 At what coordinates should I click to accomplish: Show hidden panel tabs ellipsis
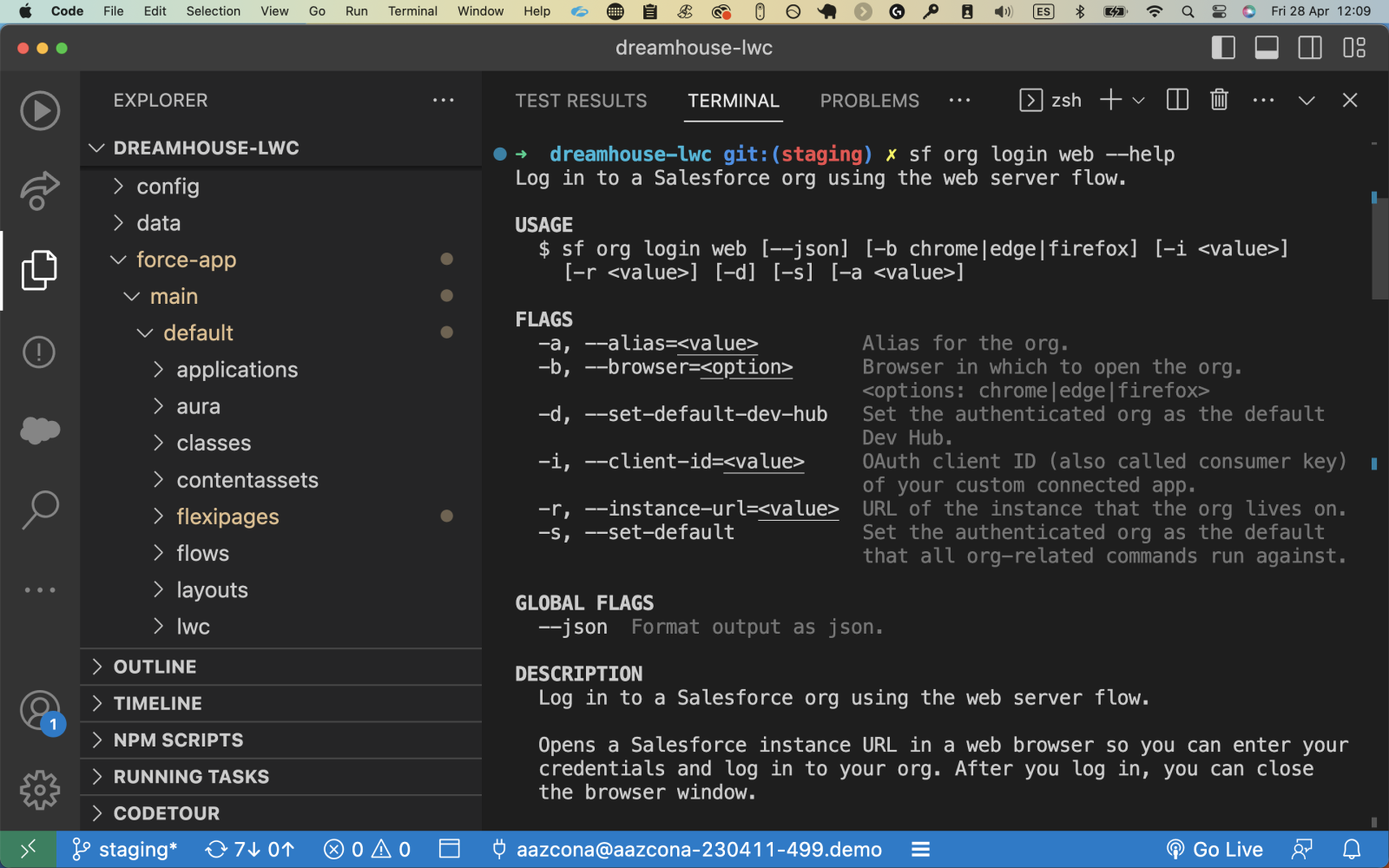(x=959, y=101)
